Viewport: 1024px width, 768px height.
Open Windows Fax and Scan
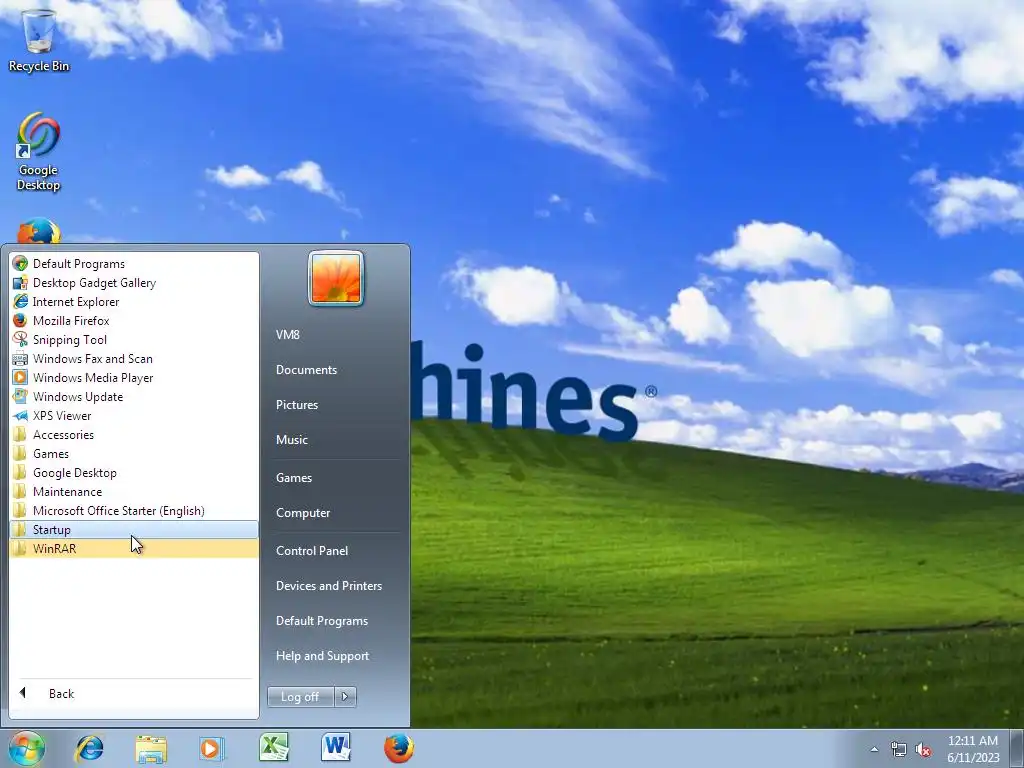click(x=134, y=359)
